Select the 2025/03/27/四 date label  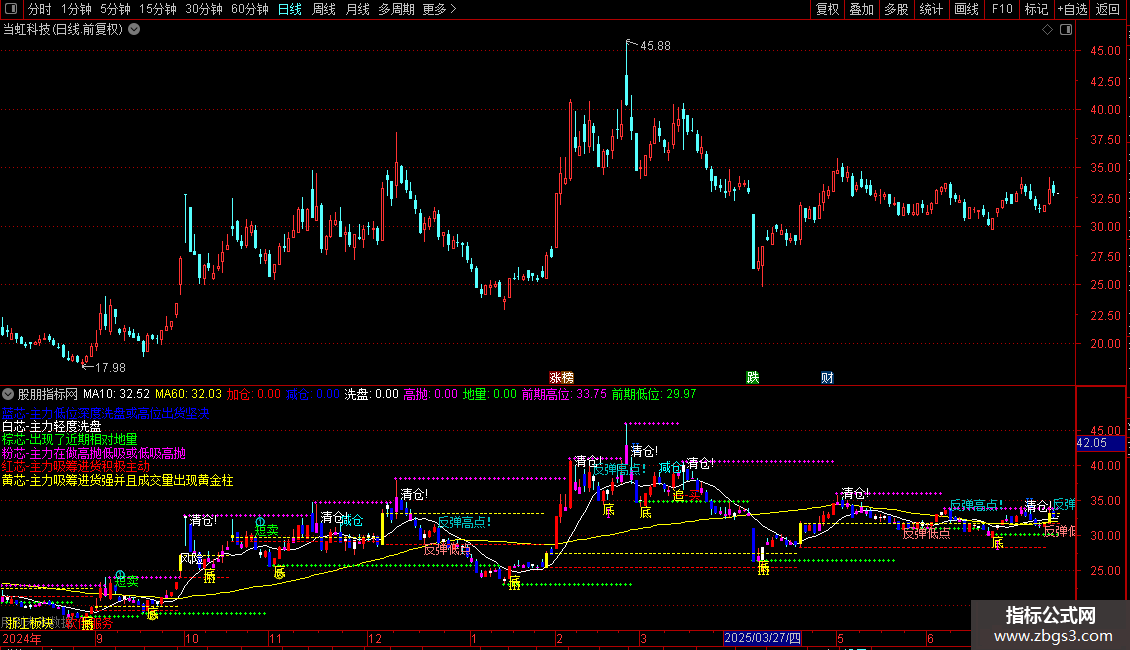762,638
